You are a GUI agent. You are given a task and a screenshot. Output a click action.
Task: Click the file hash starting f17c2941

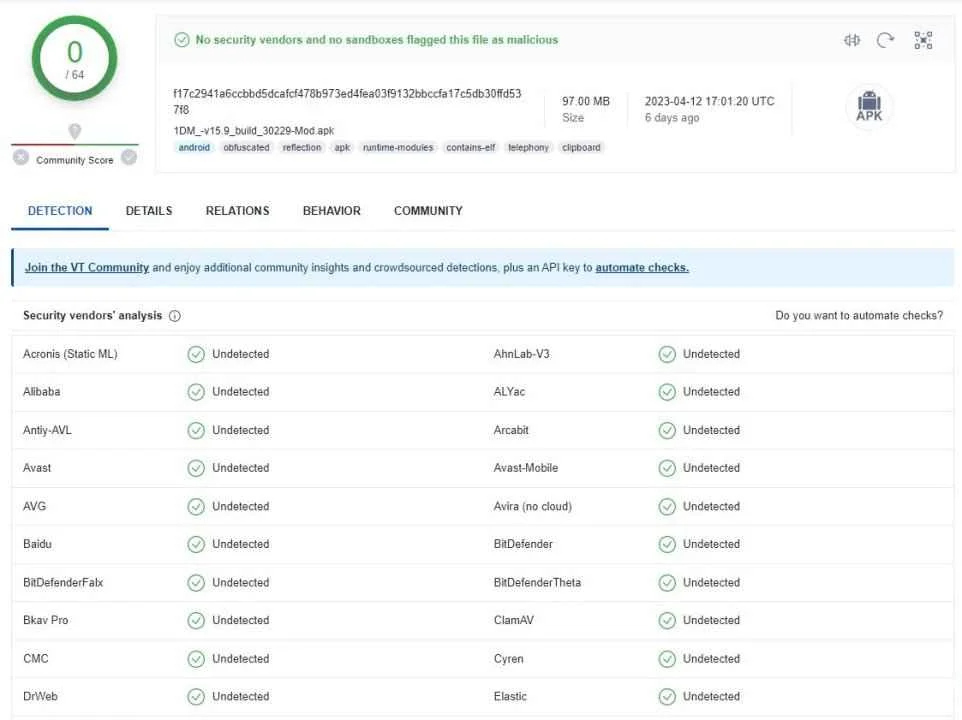click(x=347, y=102)
